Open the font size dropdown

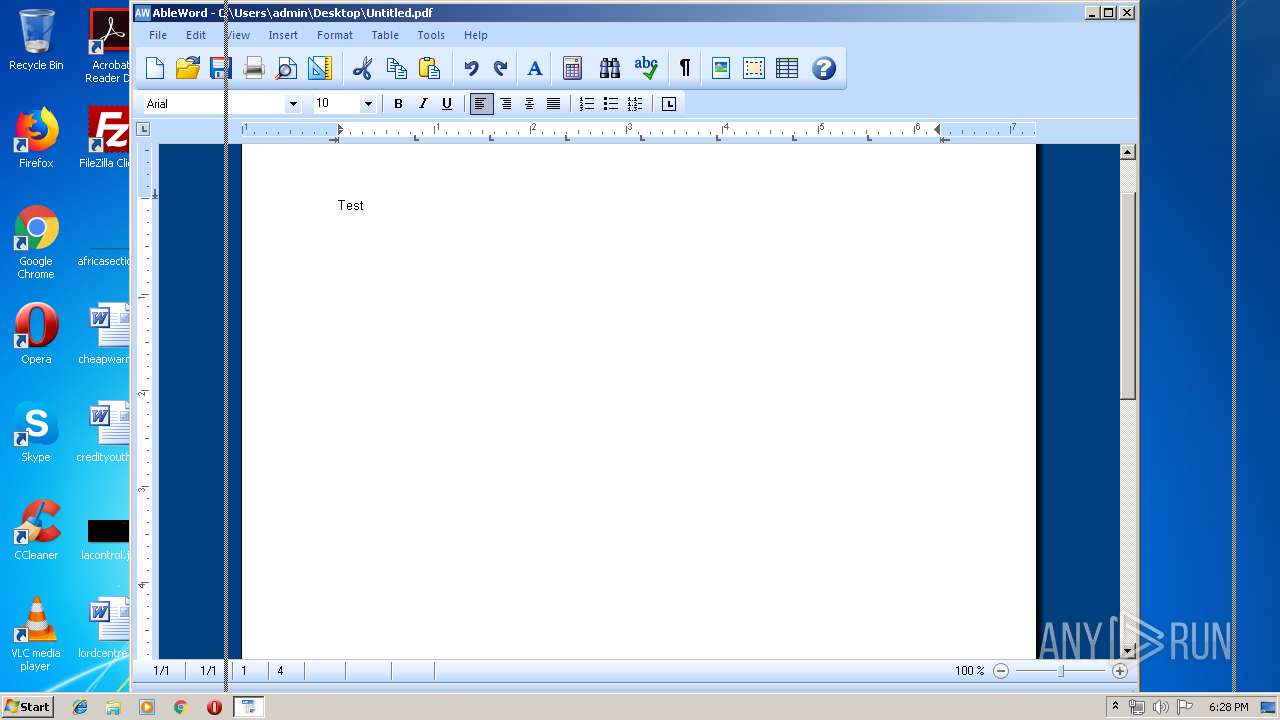point(367,104)
